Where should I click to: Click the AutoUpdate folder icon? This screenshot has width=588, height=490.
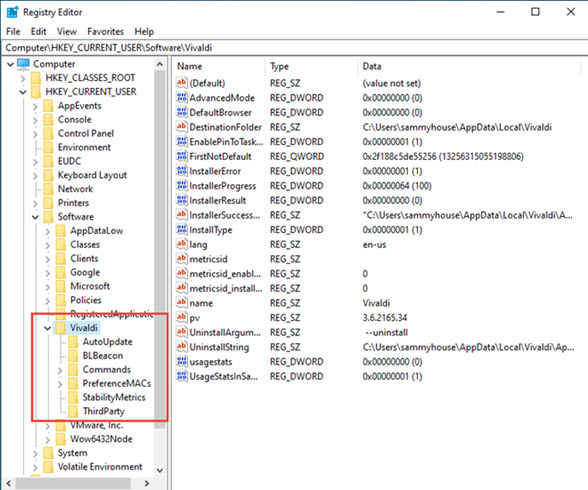point(73,342)
